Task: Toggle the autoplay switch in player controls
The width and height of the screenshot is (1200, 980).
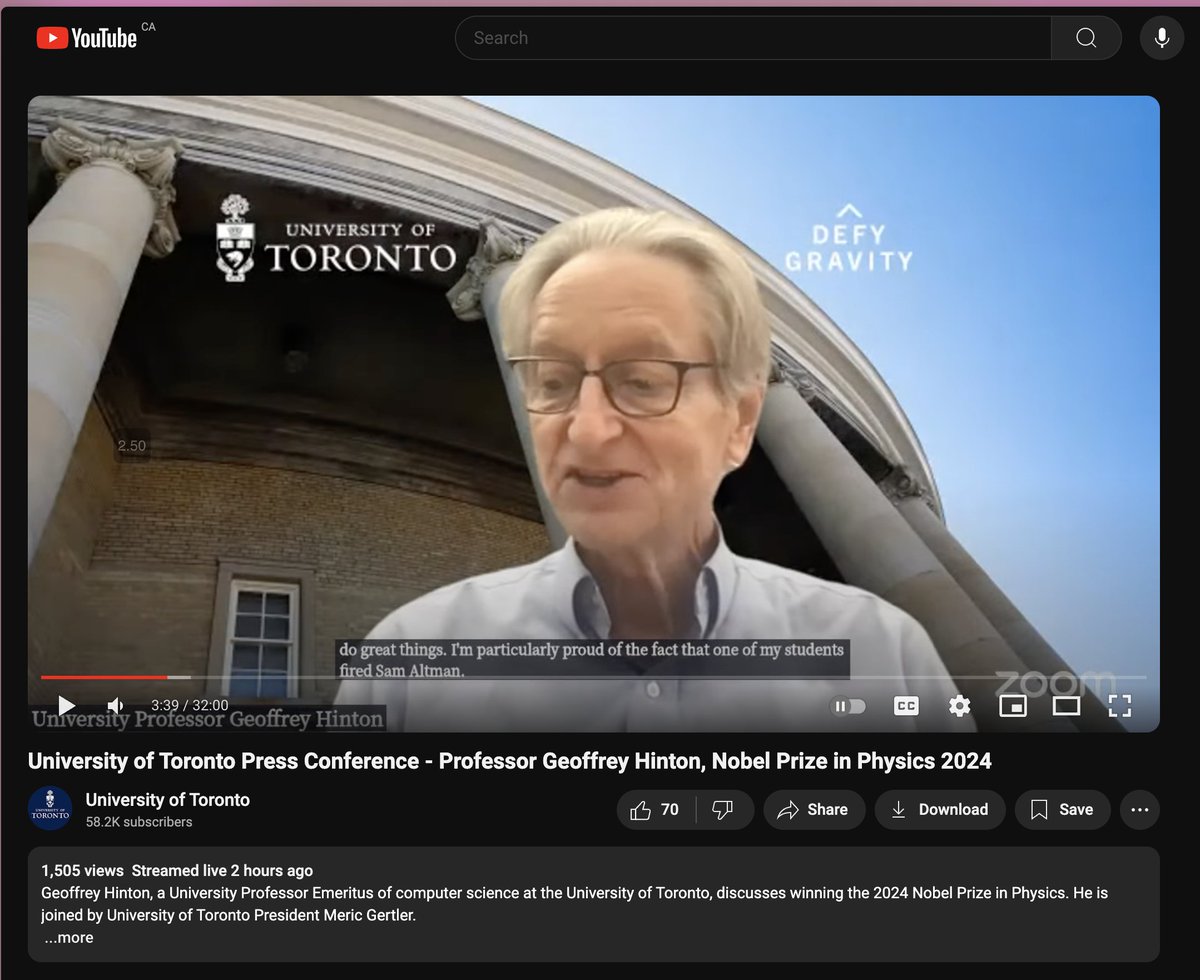Action: [848, 706]
